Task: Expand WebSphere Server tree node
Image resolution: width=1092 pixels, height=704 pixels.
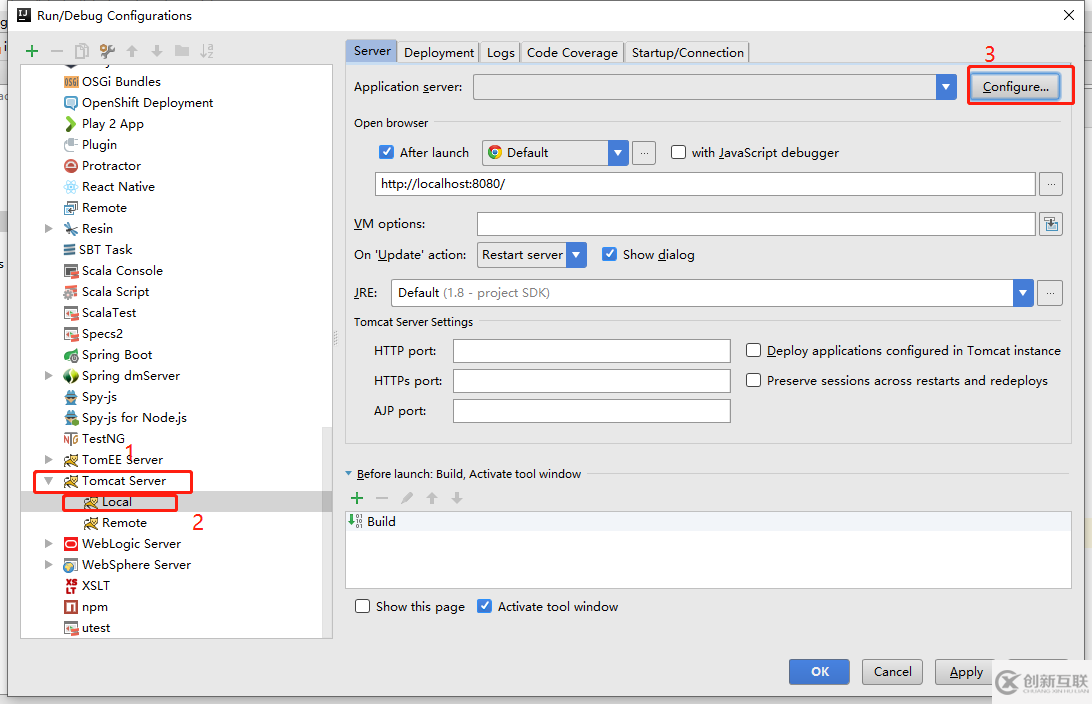Action: click(49, 565)
